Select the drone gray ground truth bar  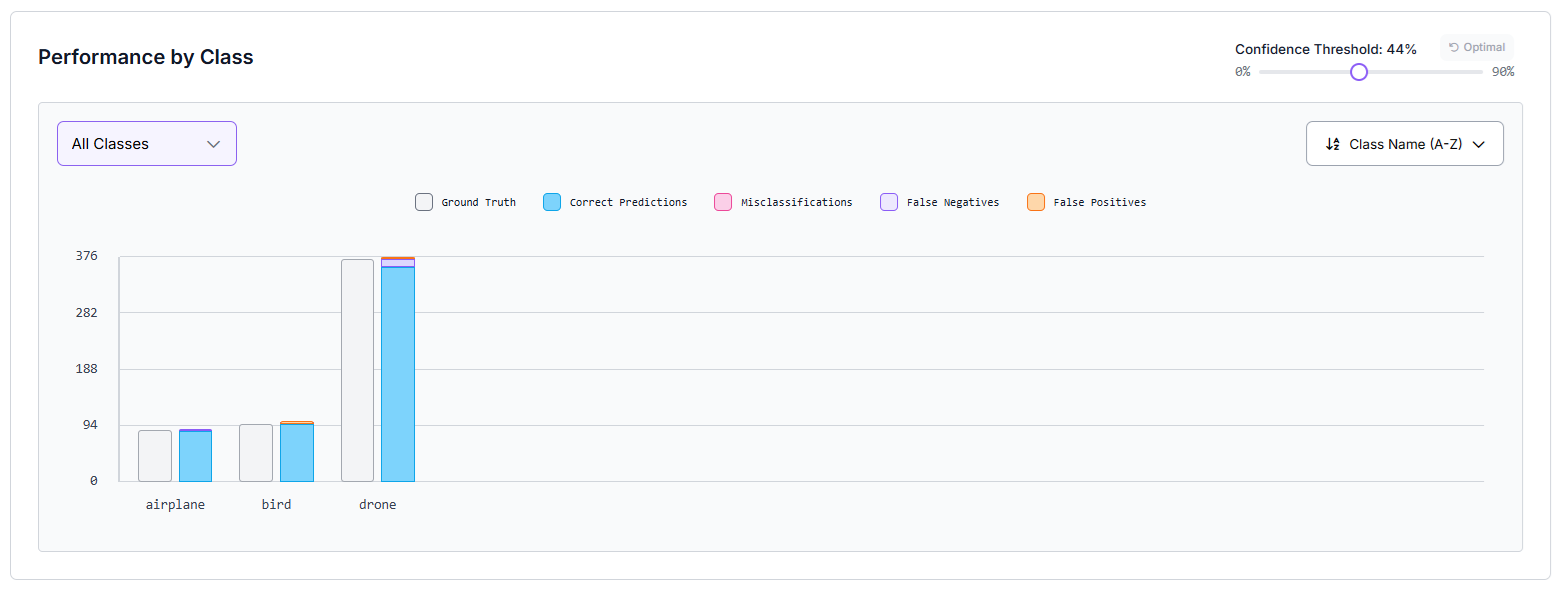tap(357, 370)
